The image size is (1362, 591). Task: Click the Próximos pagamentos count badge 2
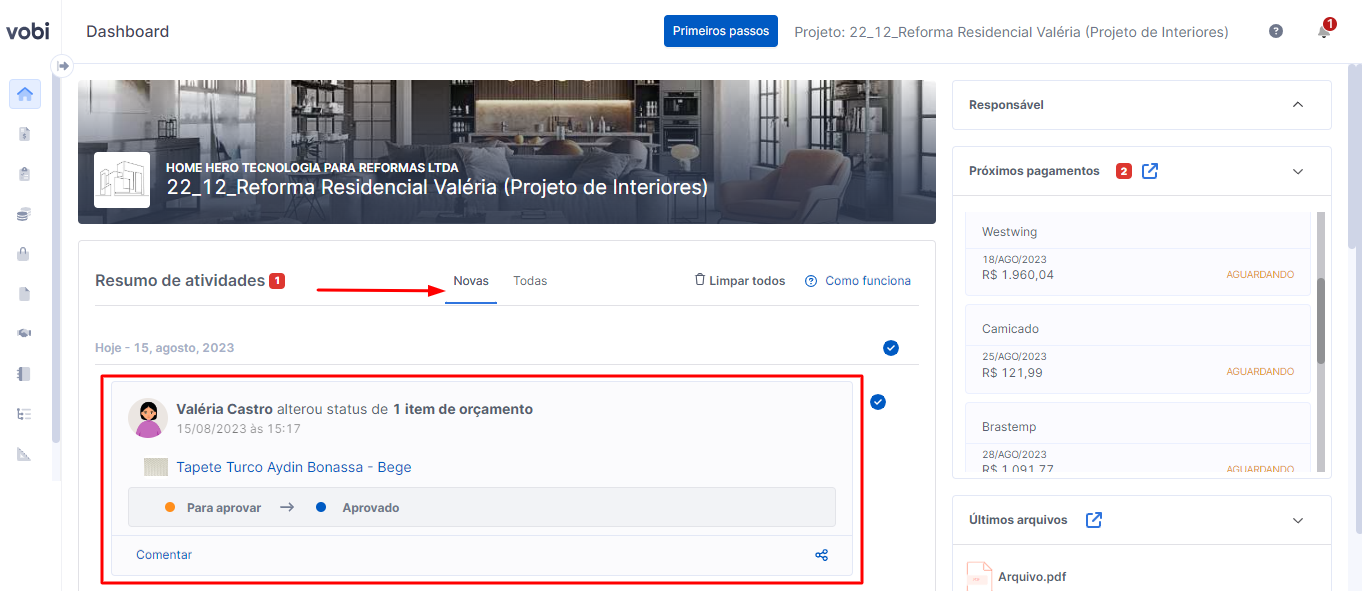click(x=1124, y=171)
